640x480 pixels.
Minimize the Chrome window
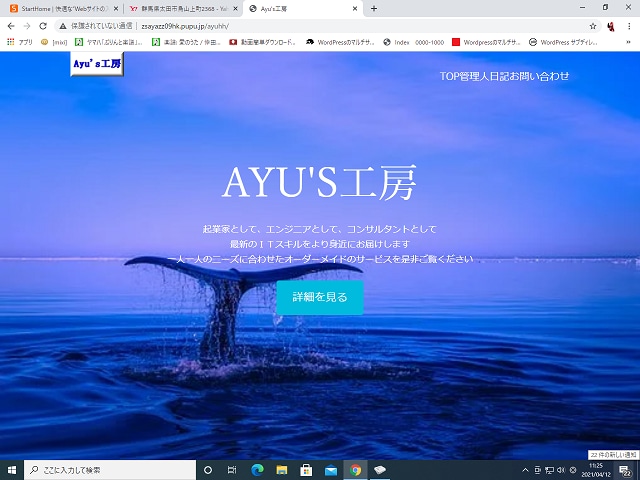click(x=582, y=7)
